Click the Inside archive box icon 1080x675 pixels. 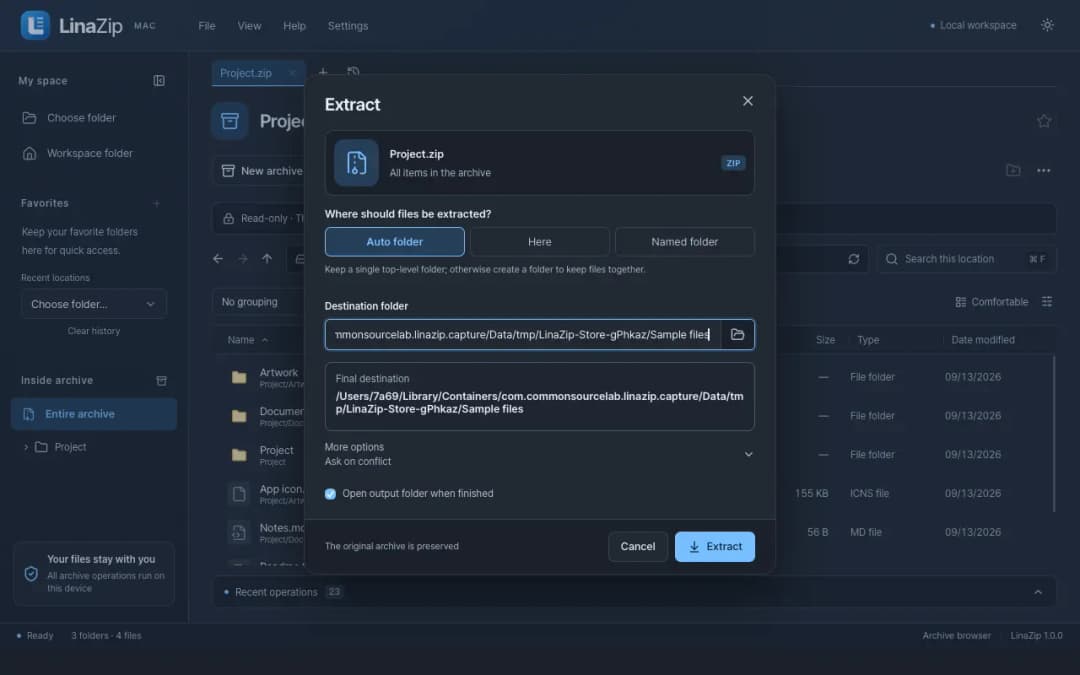click(x=161, y=380)
